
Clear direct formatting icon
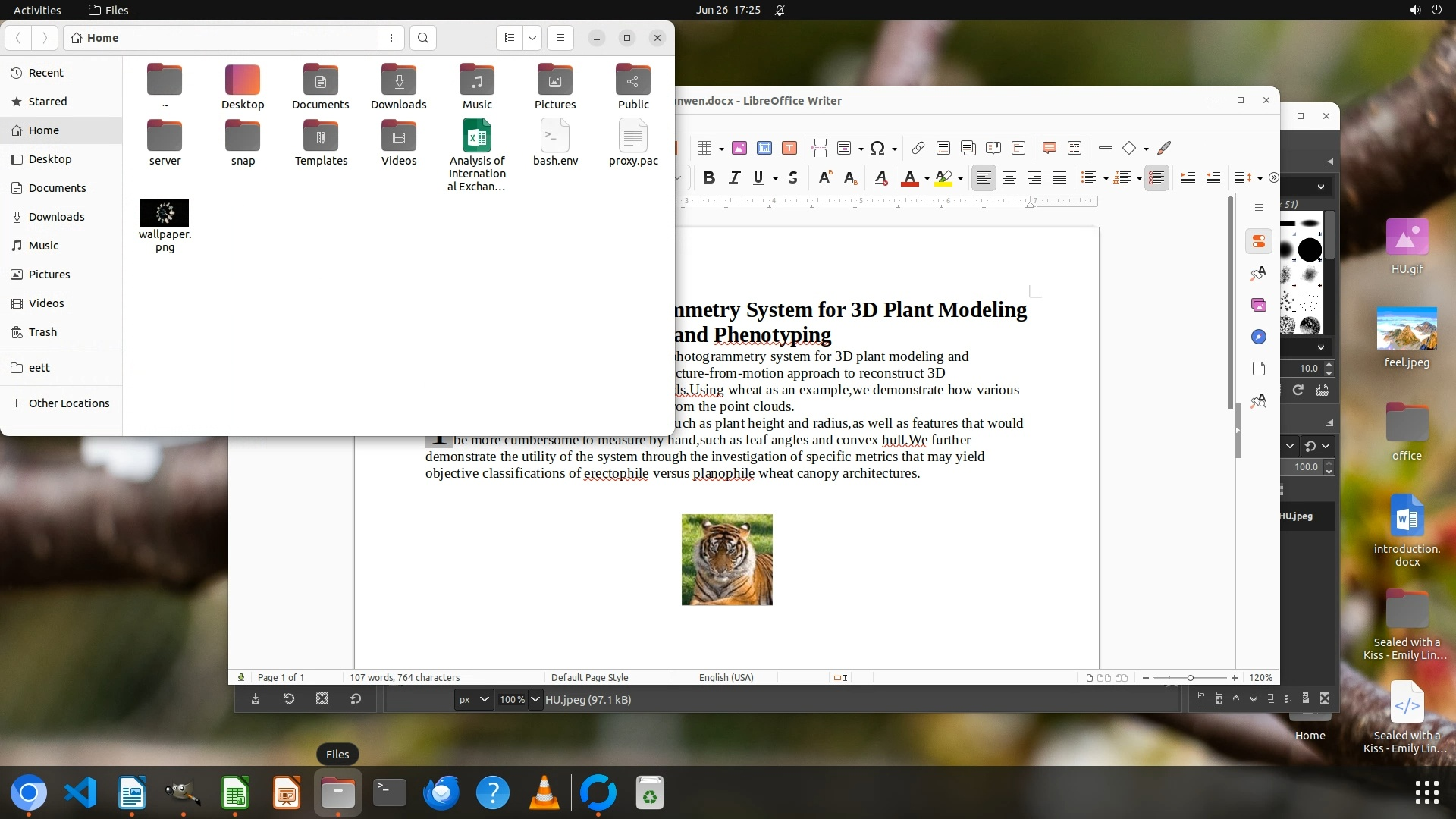click(x=880, y=177)
